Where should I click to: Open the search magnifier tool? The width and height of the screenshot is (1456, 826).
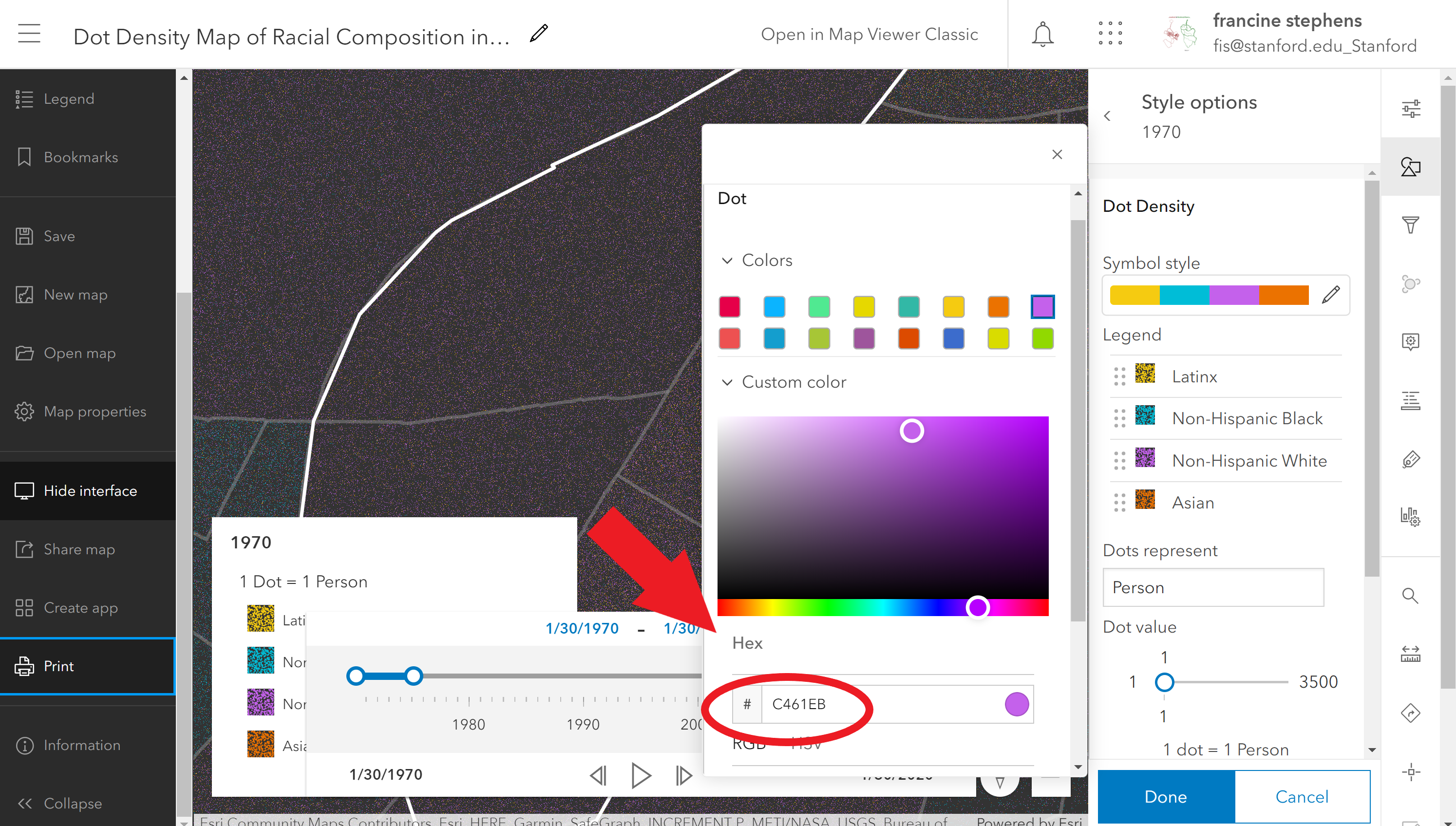(1410, 596)
